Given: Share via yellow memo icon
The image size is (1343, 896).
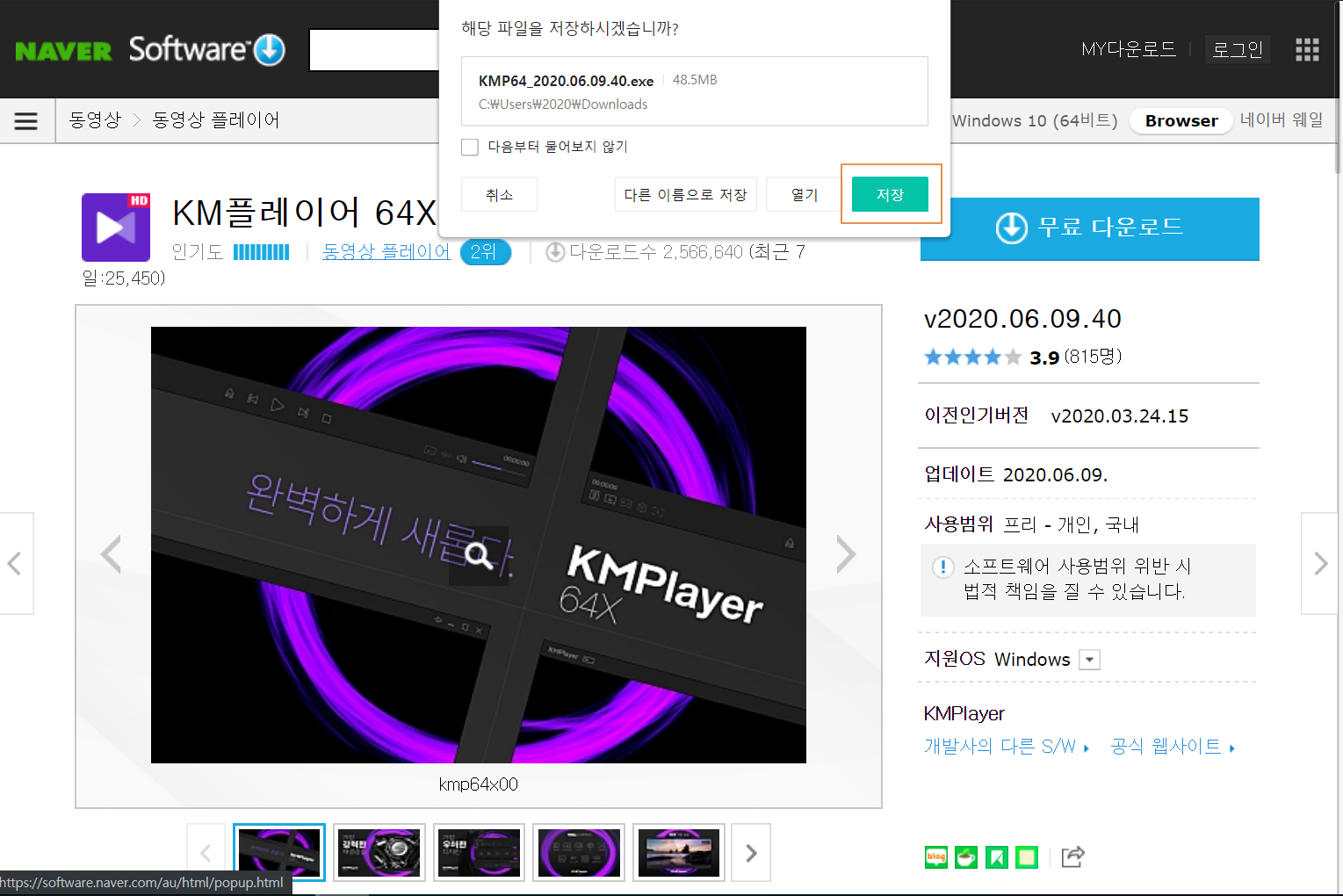Looking at the screenshot, I should 1026,857.
